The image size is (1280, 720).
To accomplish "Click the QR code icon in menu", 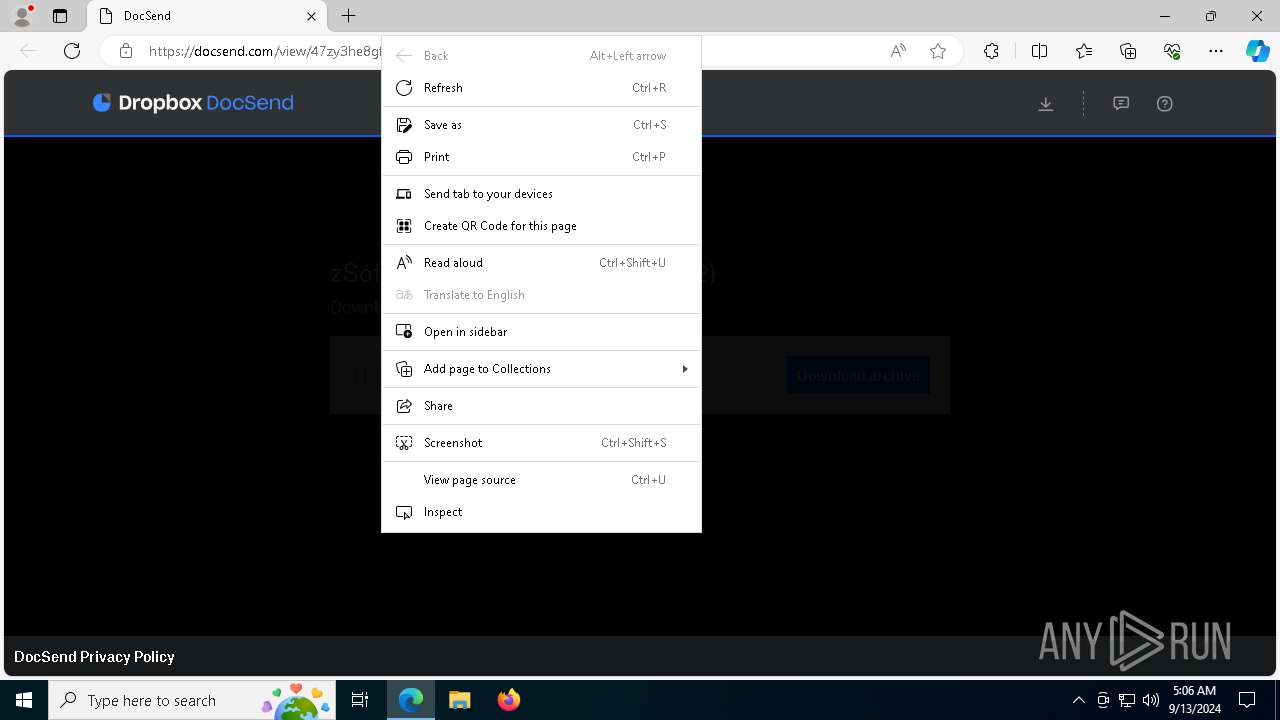I will click(x=404, y=226).
